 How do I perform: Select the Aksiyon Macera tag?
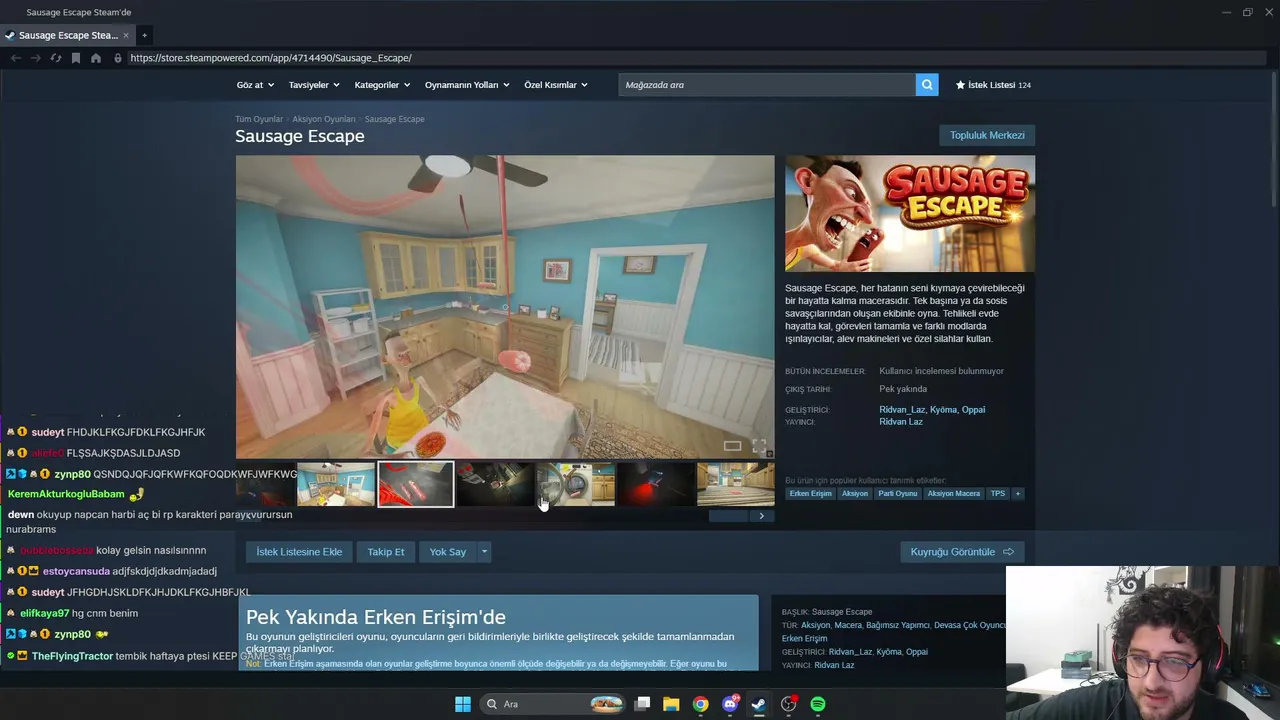(x=954, y=493)
